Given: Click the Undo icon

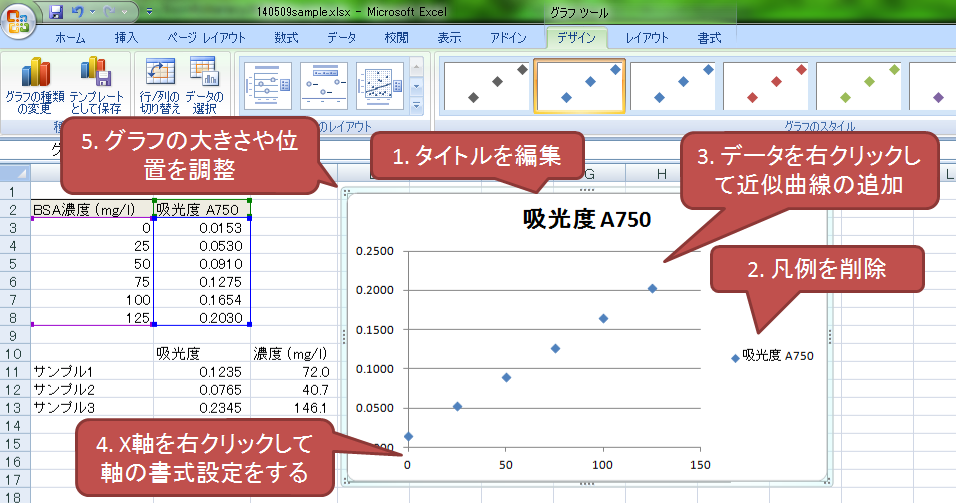Looking at the screenshot, I should pyautogui.click(x=78, y=13).
